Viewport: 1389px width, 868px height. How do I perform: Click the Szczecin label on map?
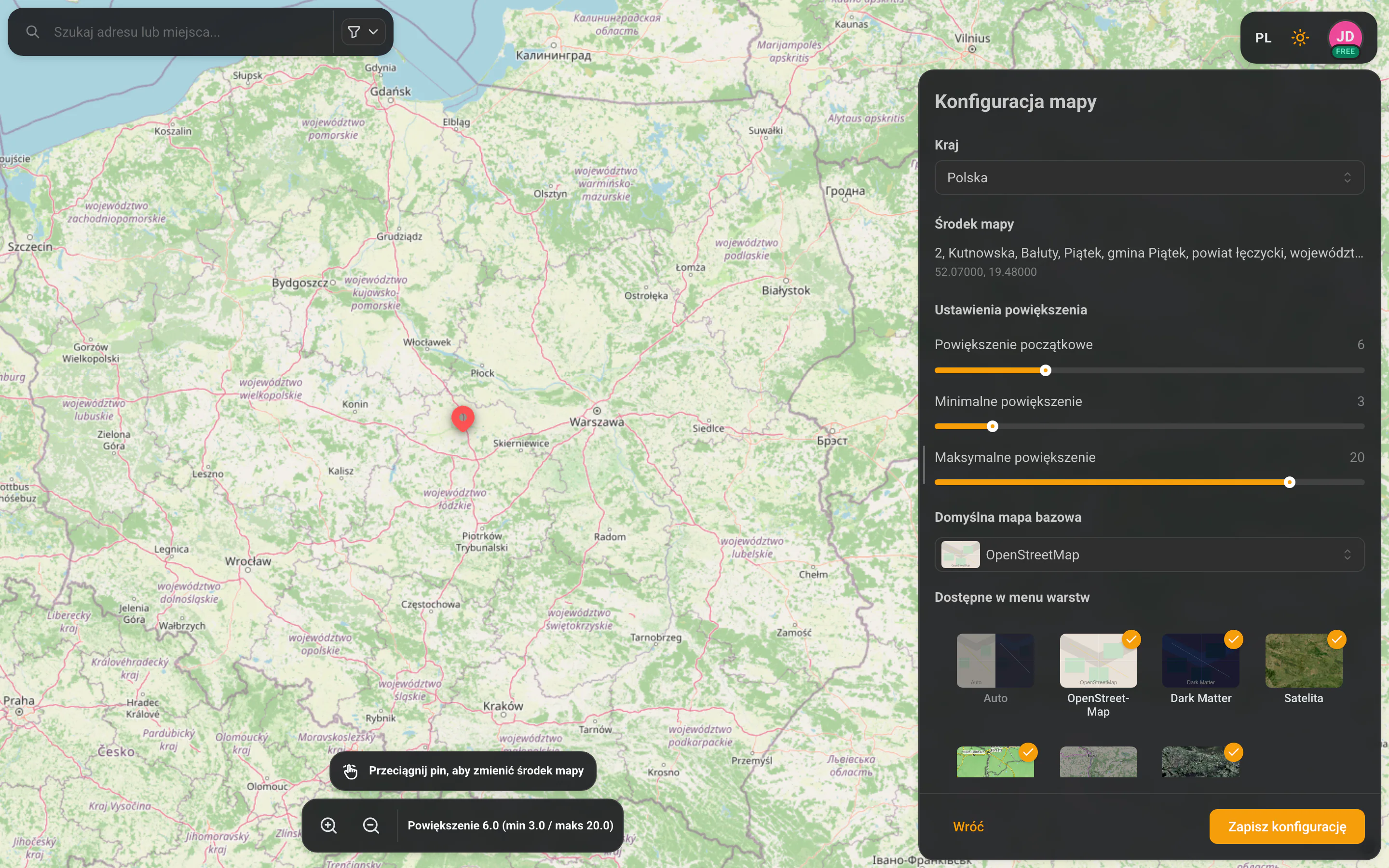pos(30,247)
